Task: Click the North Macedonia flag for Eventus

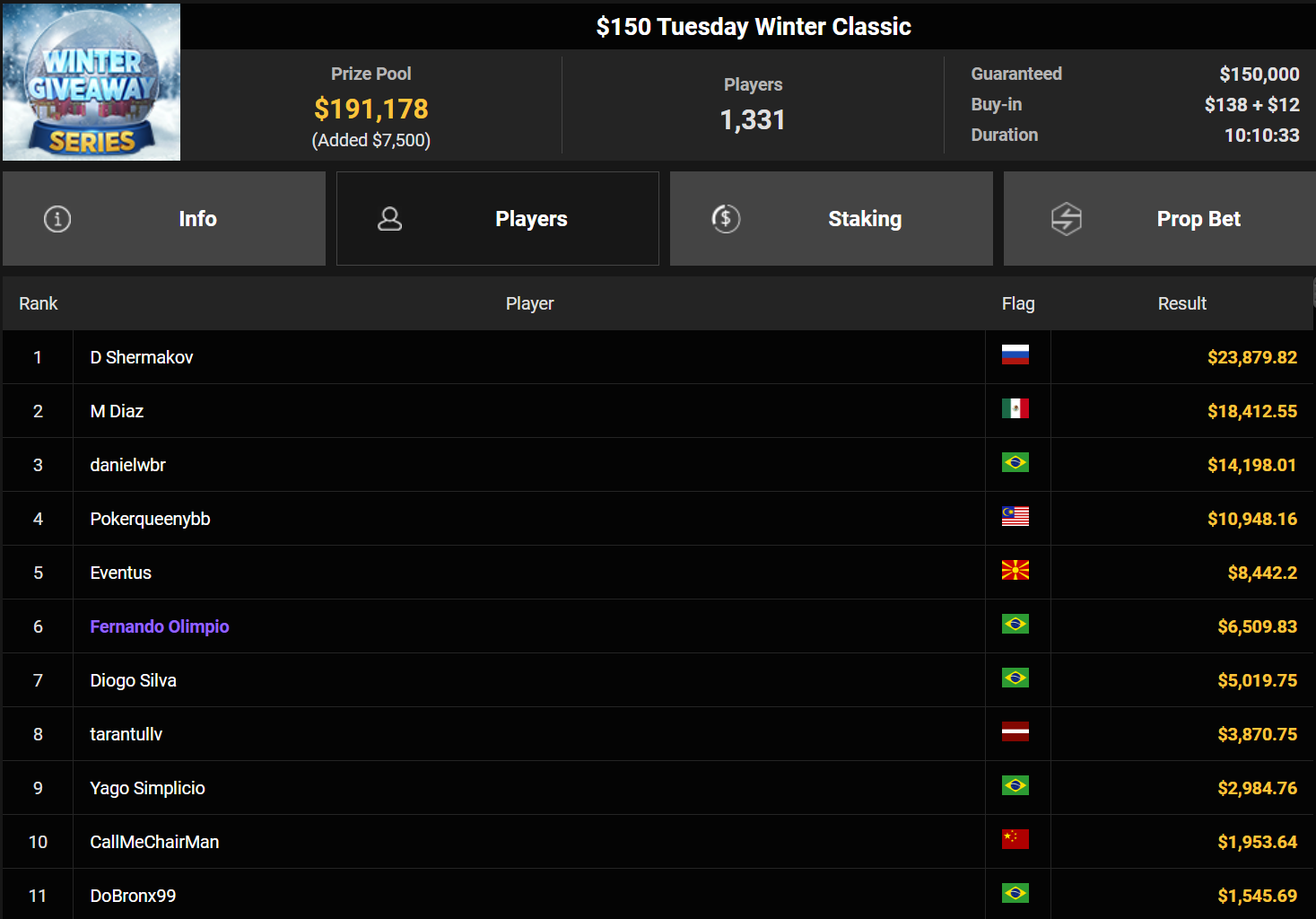Action: pos(1015,571)
